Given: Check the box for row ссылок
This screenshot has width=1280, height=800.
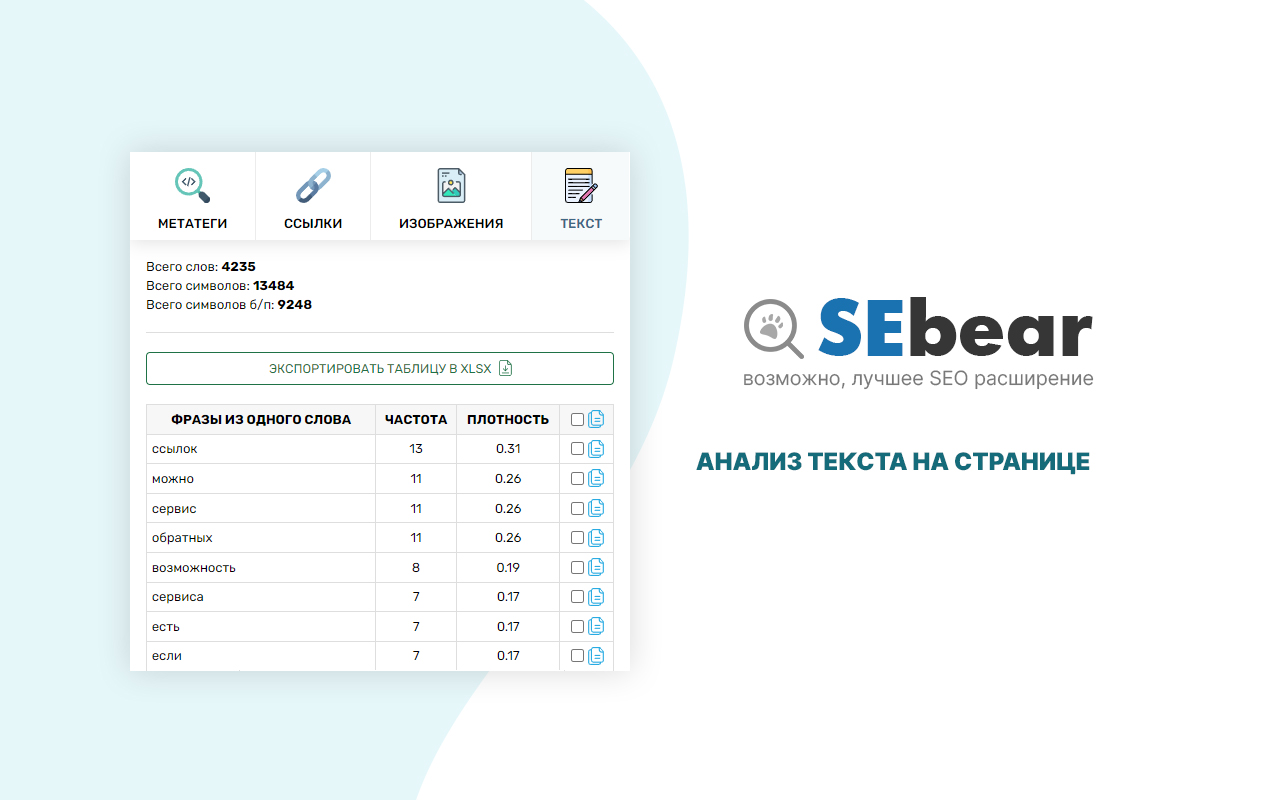Looking at the screenshot, I should pyautogui.click(x=577, y=449).
